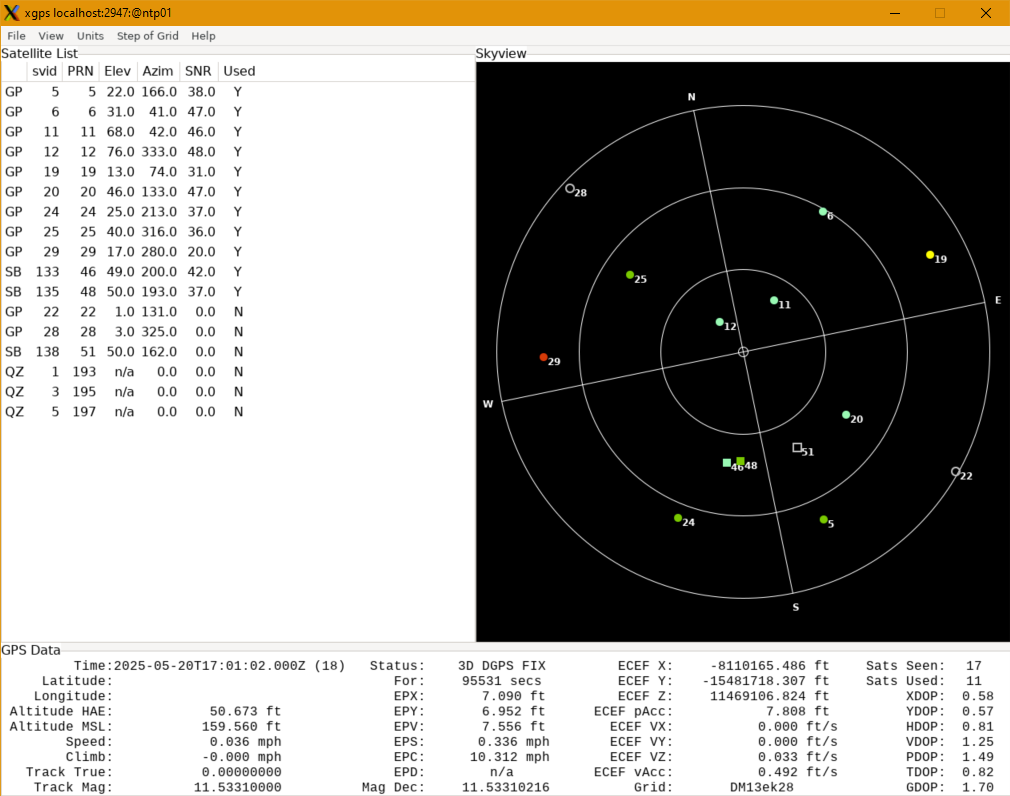Image resolution: width=1010 pixels, height=796 pixels.
Task: Click satellite 12 marker in Skyview
Action: (x=719, y=322)
